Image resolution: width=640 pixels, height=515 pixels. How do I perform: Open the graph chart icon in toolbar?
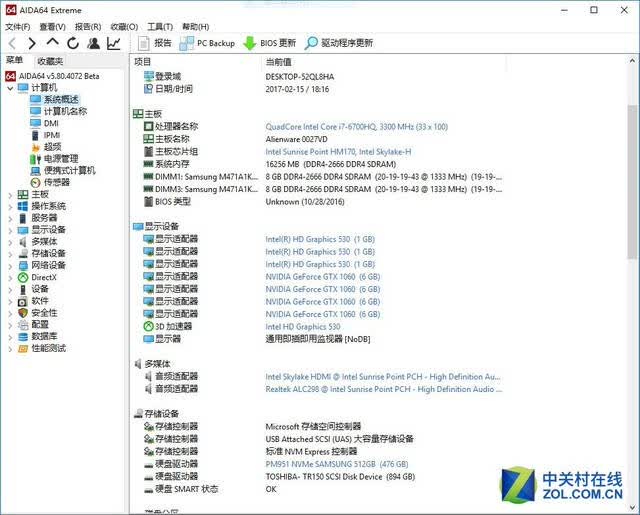[x=113, y=43]
